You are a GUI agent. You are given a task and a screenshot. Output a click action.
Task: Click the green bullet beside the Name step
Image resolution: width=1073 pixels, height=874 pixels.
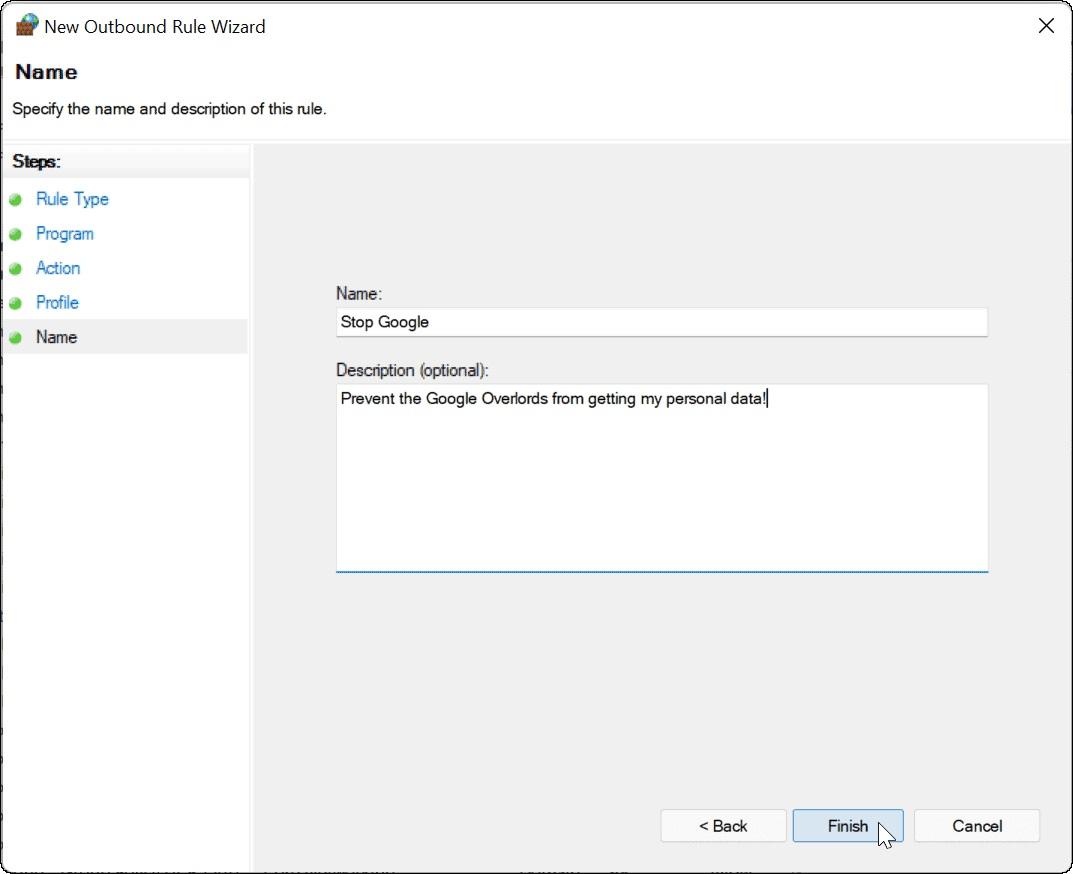[x=15, y=338]
